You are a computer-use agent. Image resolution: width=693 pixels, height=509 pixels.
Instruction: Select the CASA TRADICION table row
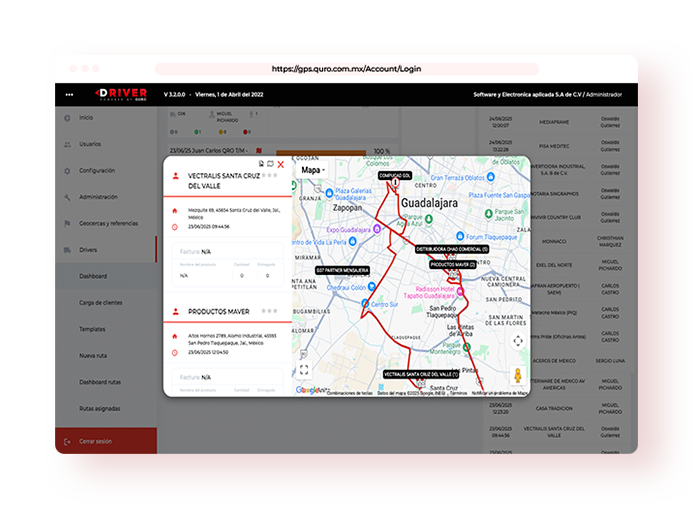pos(557,409)
